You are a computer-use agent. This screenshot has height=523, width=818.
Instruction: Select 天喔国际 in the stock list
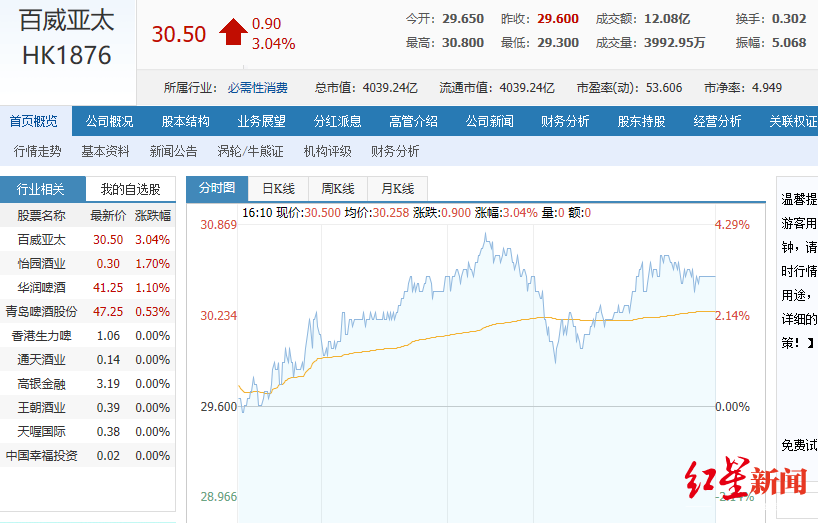[x=41, y=431]
